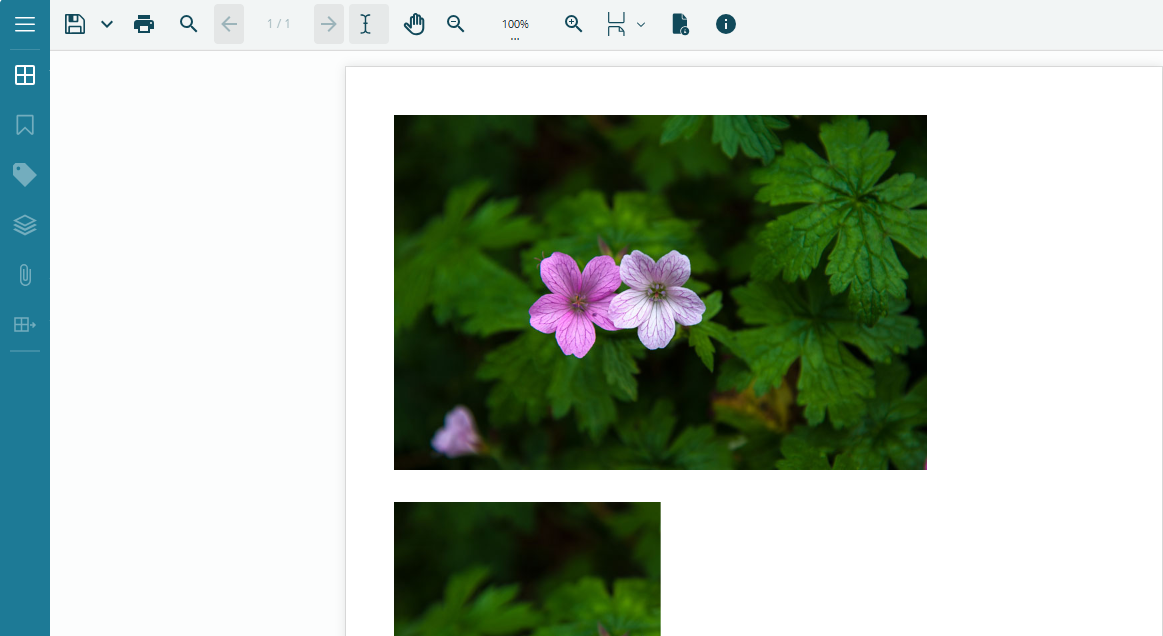Expand the view mode dropdown chevron
The height and width of the screenshot is (636, 1163).
point(641,24)
